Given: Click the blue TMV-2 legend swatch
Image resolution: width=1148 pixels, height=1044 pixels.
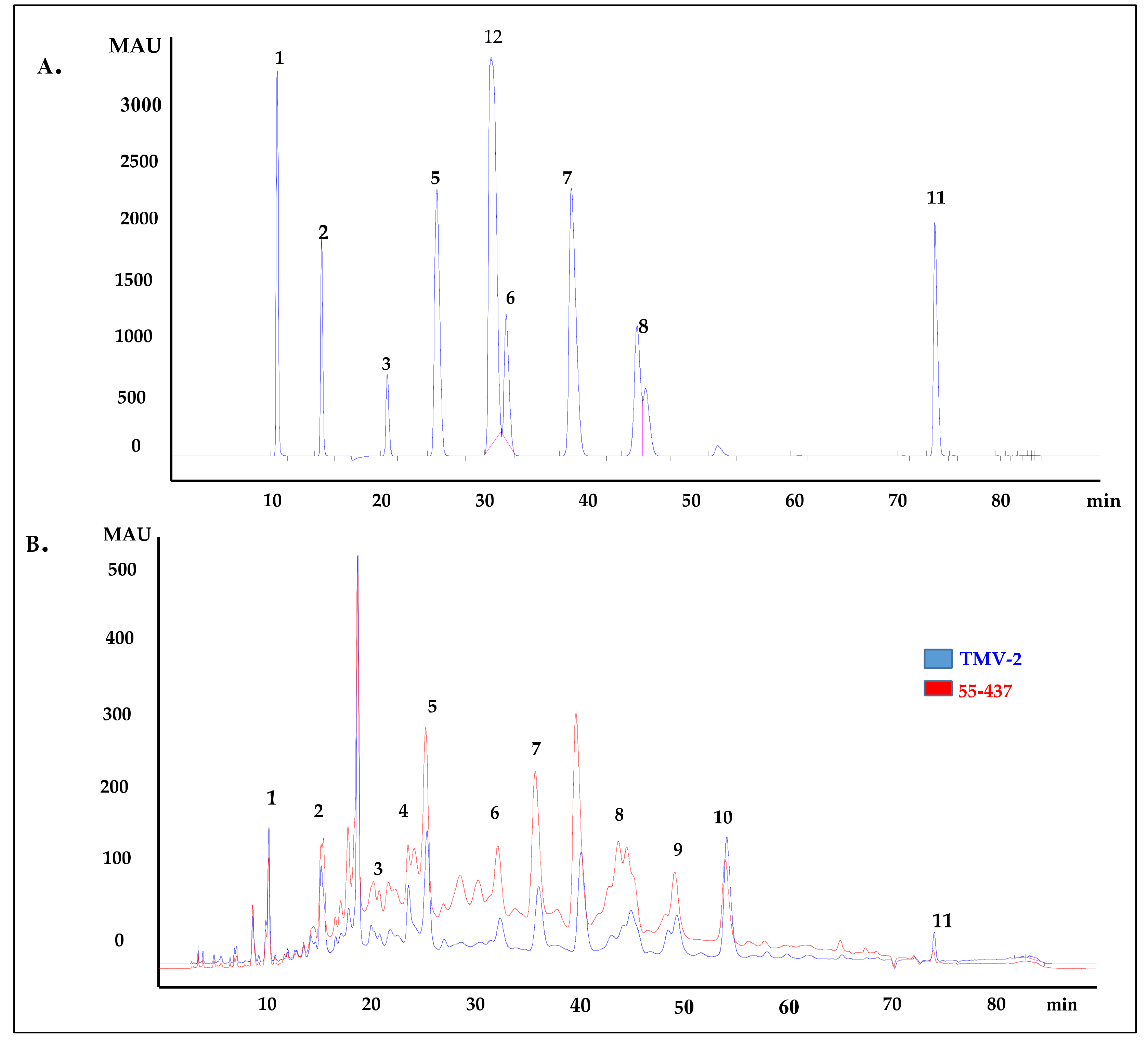Looking at the screenshot, I should click(938, 659).
